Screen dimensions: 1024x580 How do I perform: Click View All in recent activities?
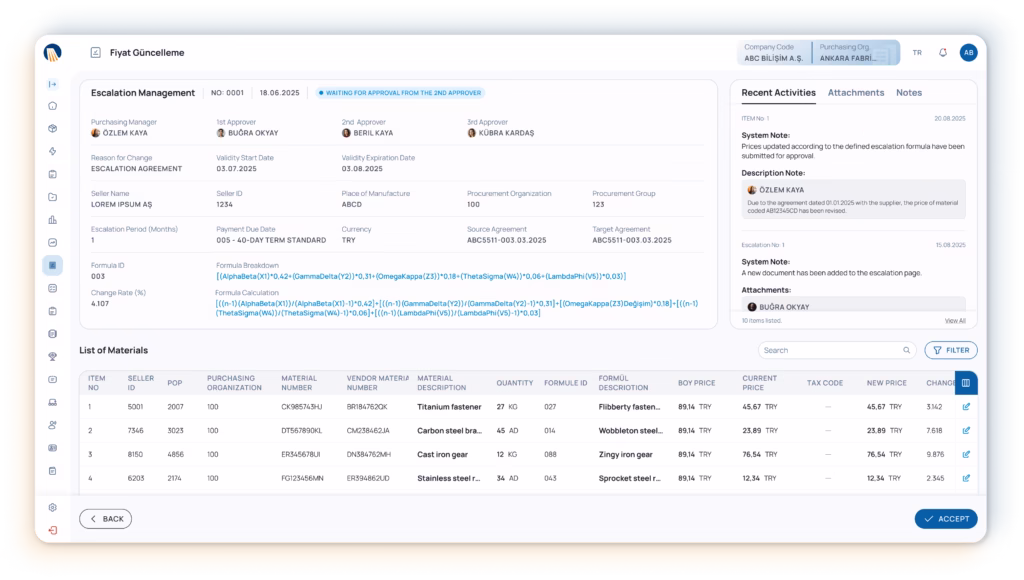955,320
